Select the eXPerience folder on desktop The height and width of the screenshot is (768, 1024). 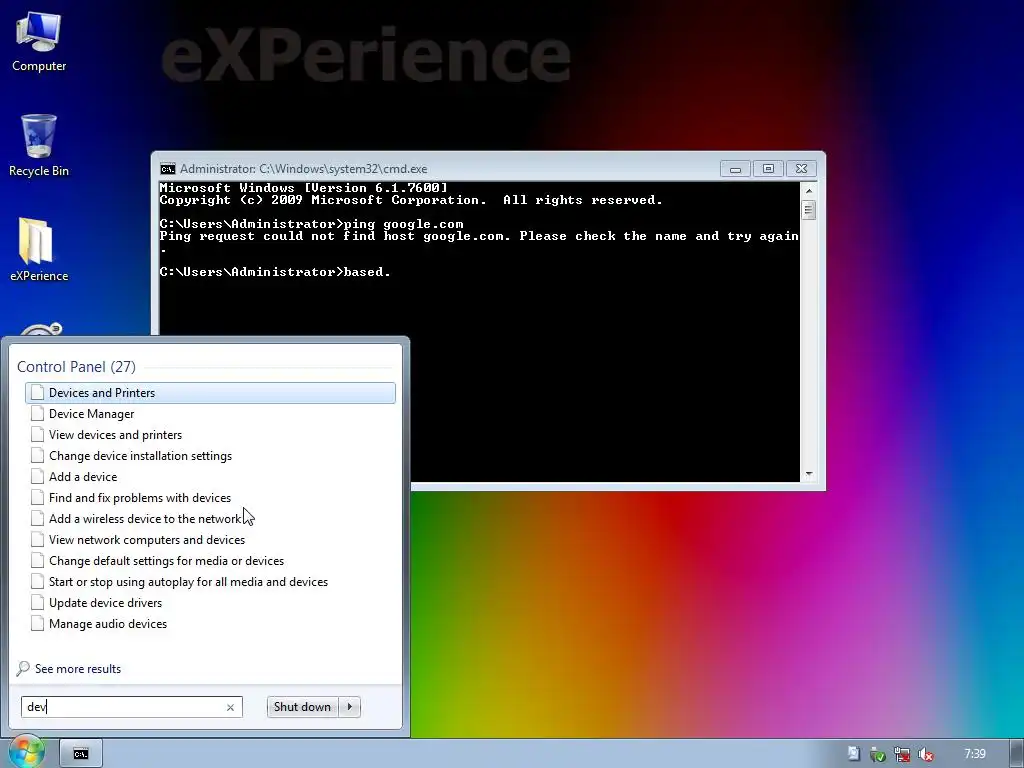coord(39,249)
